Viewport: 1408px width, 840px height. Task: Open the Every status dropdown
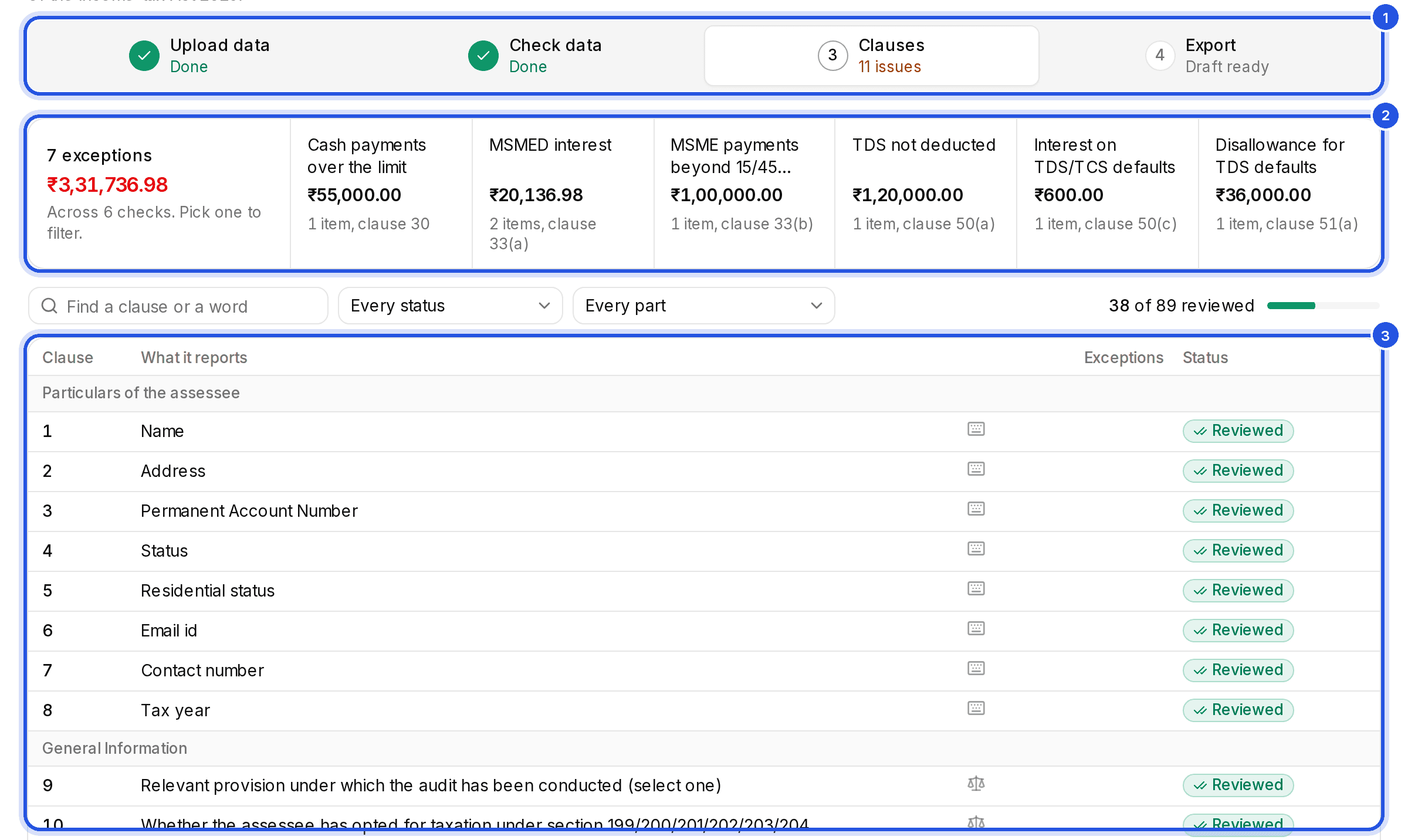[450, 306]
